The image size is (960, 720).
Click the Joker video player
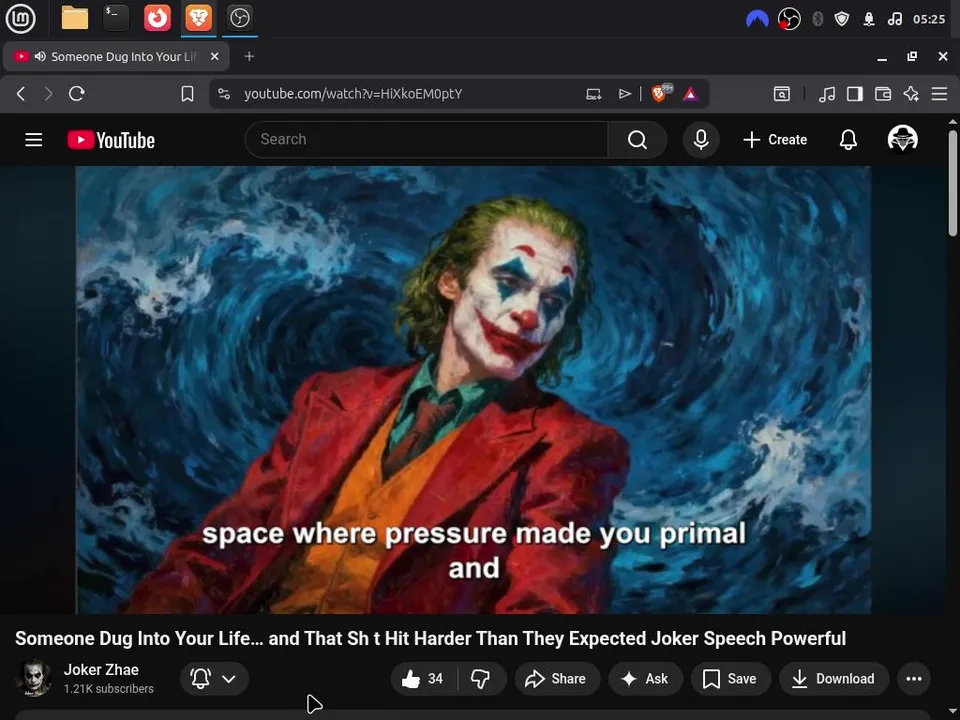[473, 389]
